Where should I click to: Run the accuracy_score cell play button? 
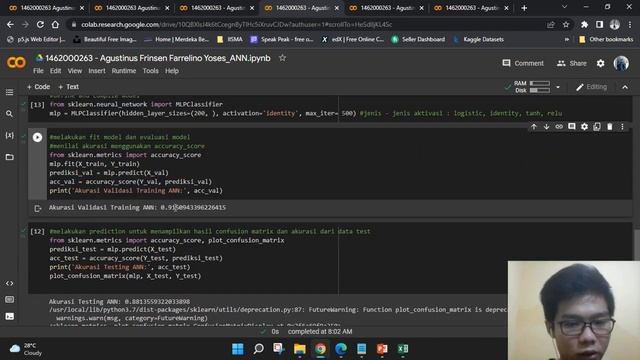(37, 137)
